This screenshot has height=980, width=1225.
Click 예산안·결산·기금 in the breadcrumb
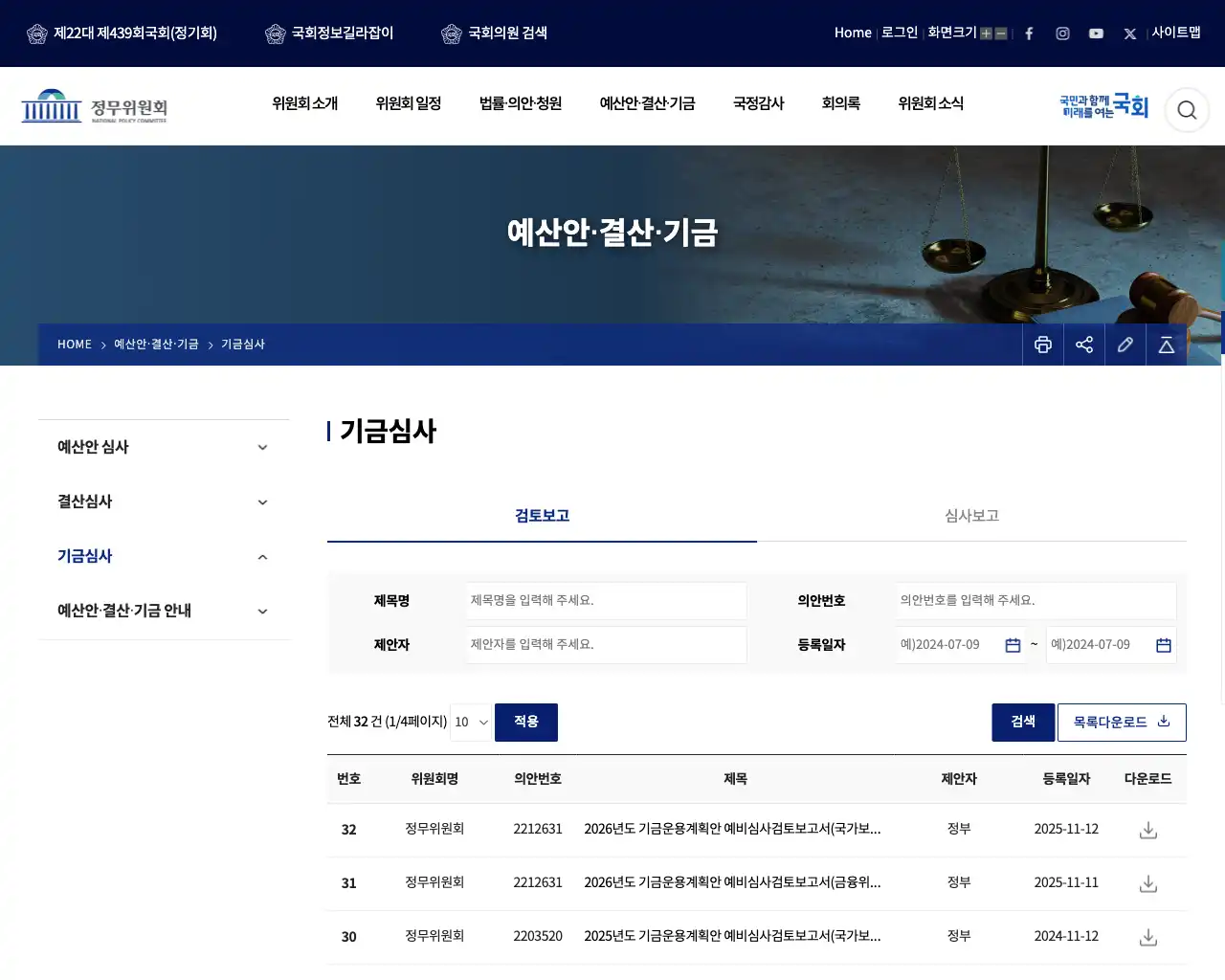(156, 345)
